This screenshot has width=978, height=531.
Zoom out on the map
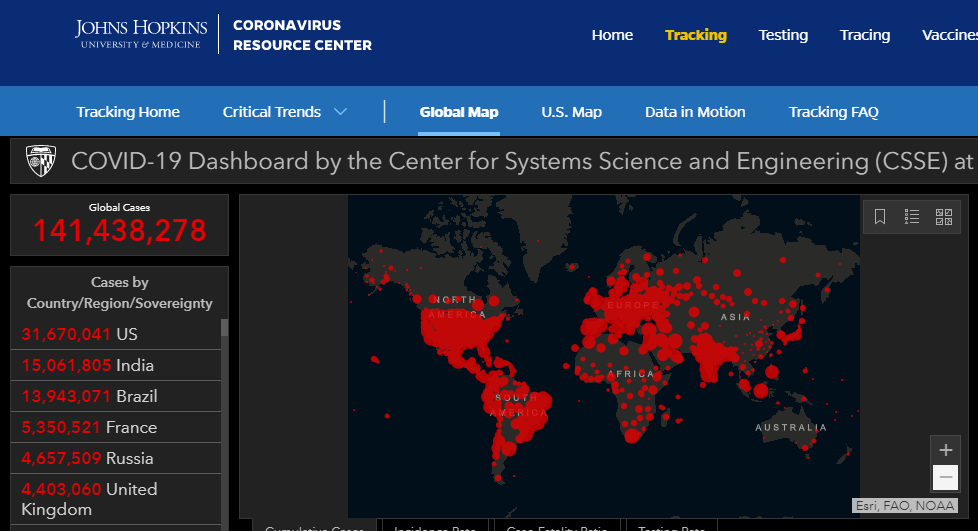pyautogui.click(x=945, y=478)
